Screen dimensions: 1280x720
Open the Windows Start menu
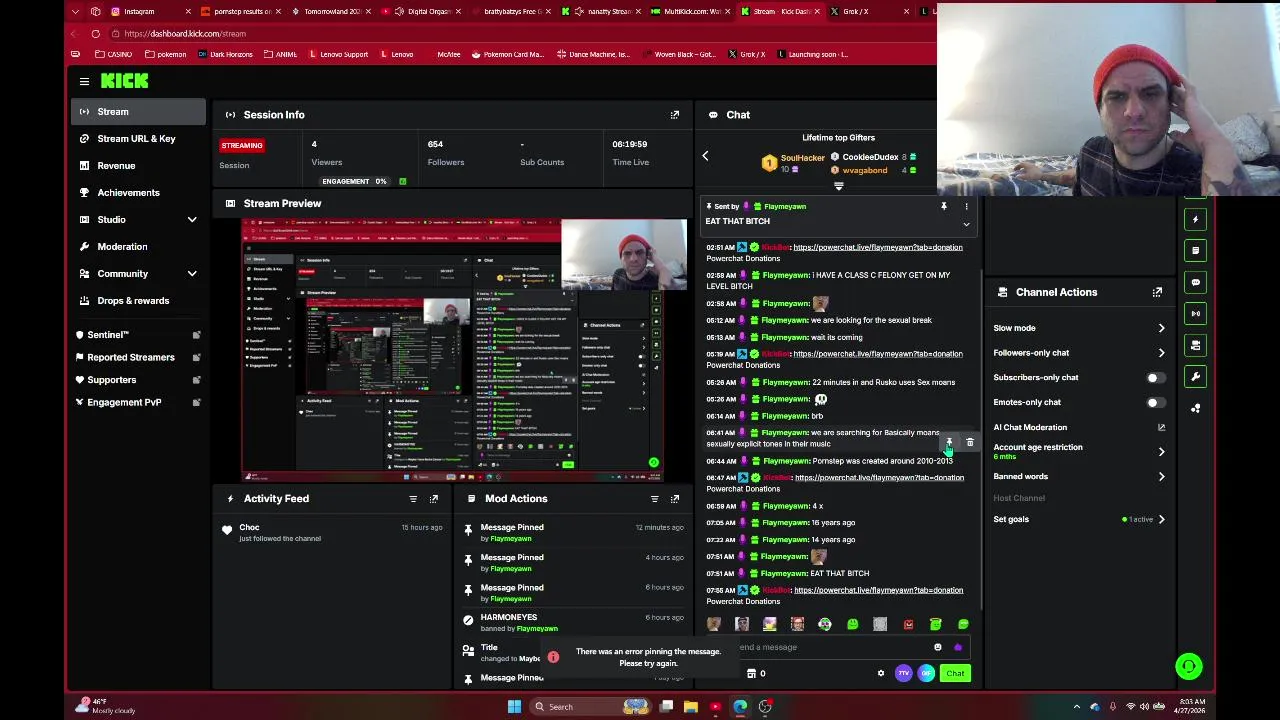[514, 707]
